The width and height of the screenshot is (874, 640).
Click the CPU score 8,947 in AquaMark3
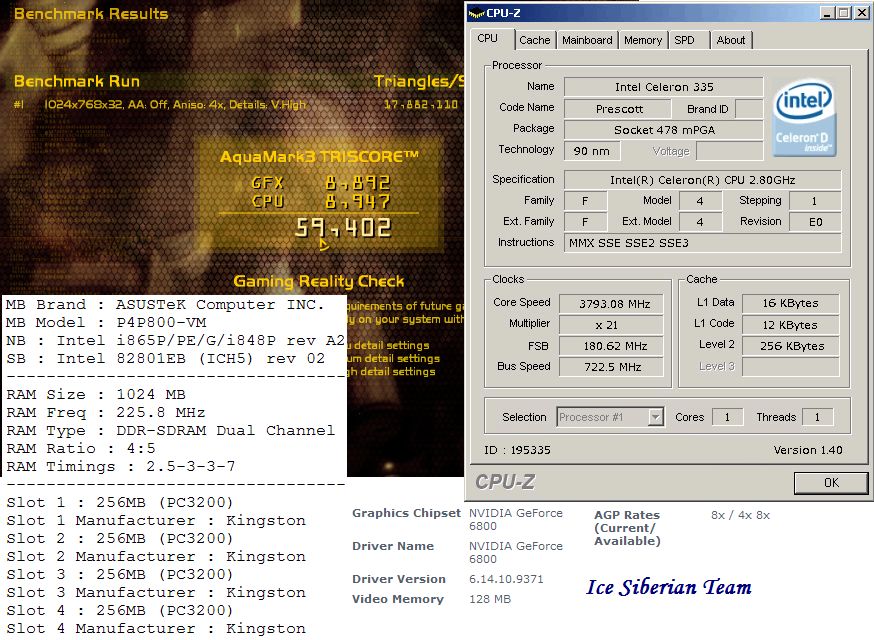coord(358,201)
